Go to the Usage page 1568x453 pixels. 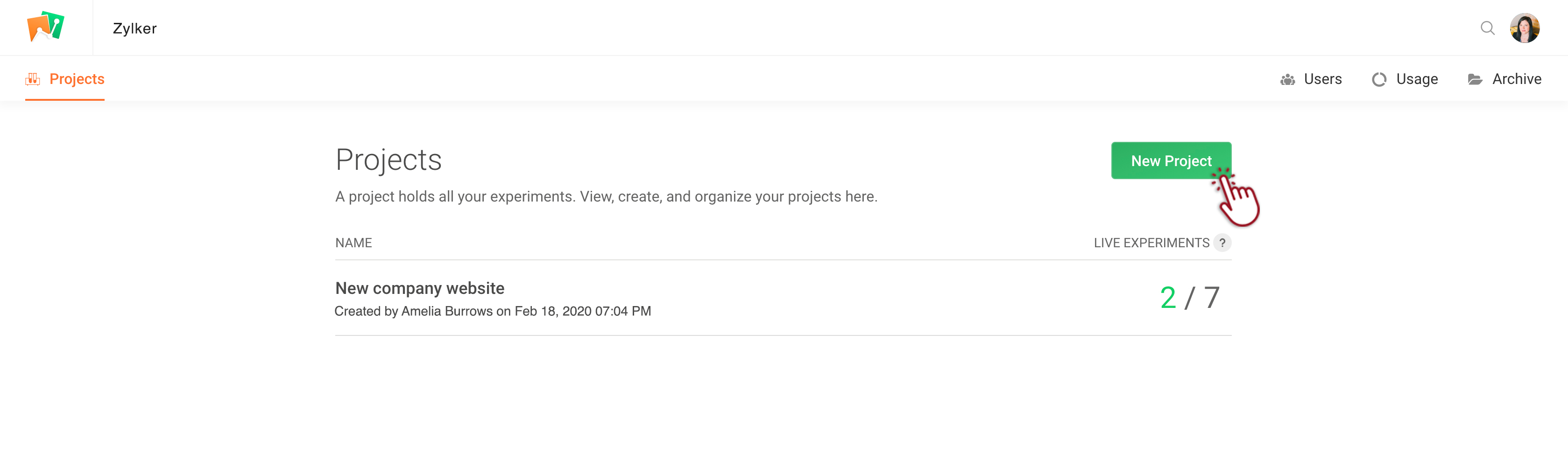pos(1416,79)
